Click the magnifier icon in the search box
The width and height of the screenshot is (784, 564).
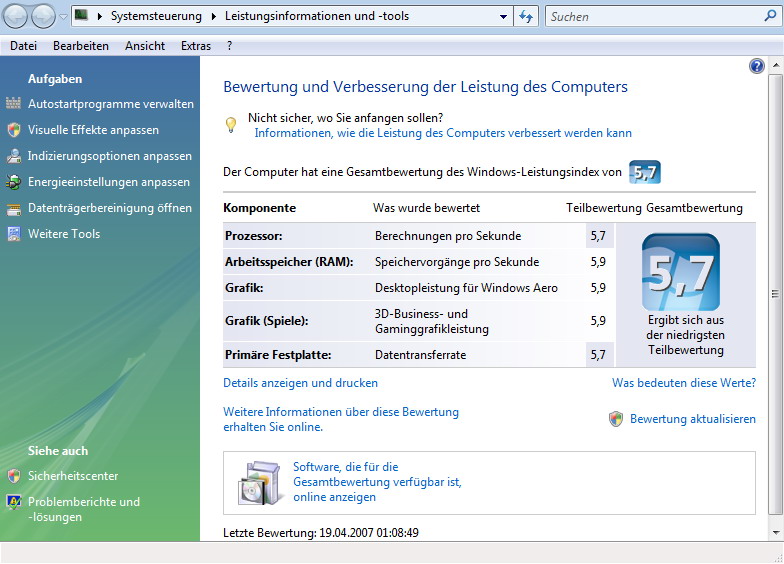[x=770, y=16]
